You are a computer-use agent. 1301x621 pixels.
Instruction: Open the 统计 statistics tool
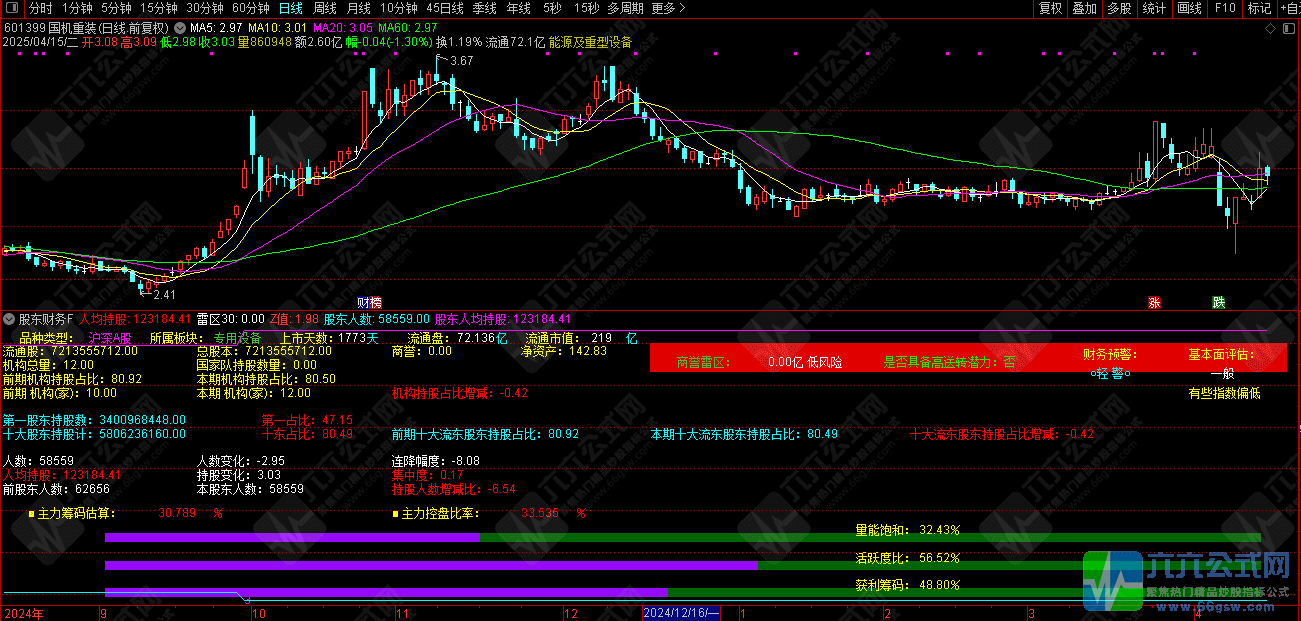click(x=1154, y=8)
